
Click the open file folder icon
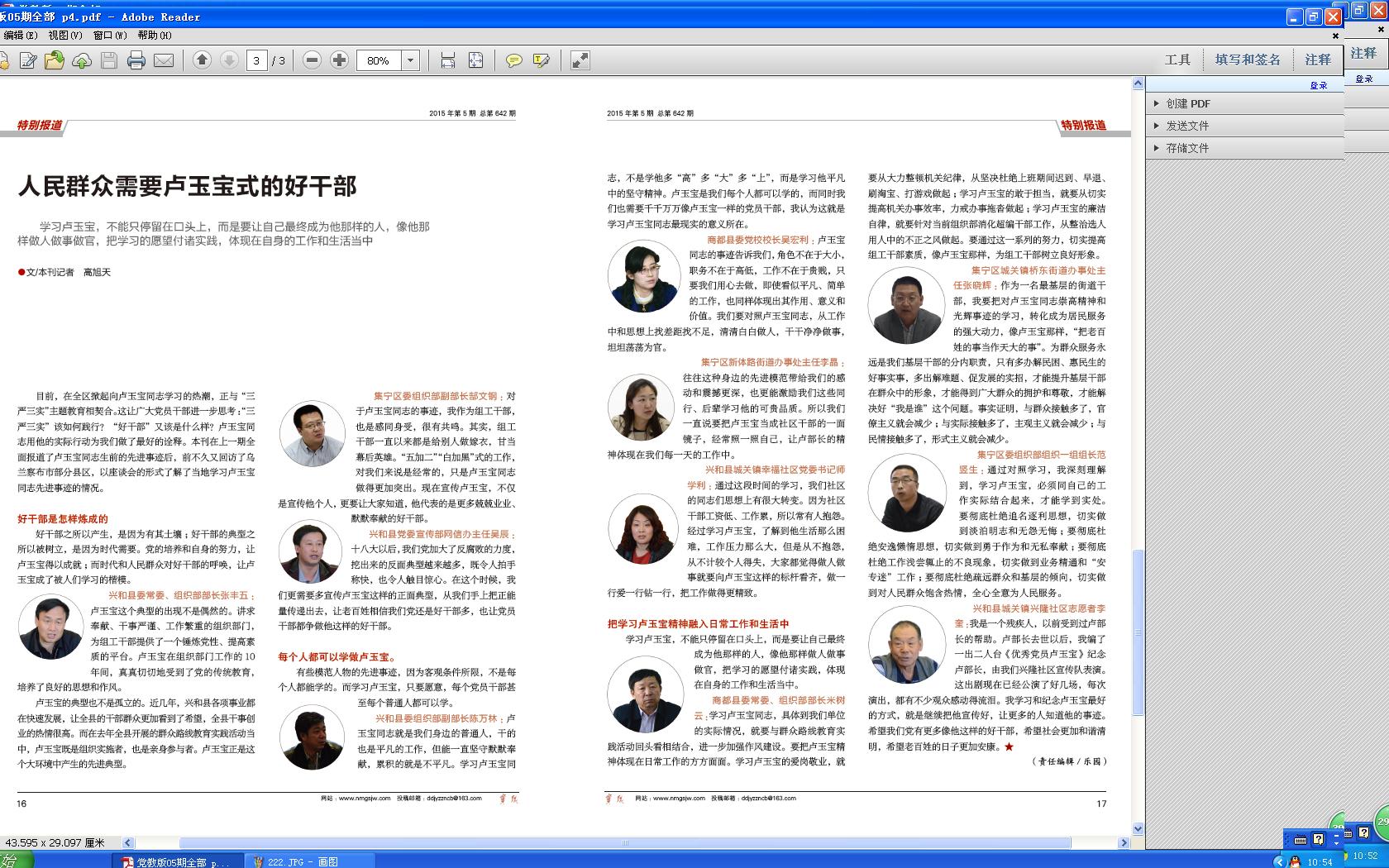click(x=55, y=60)
